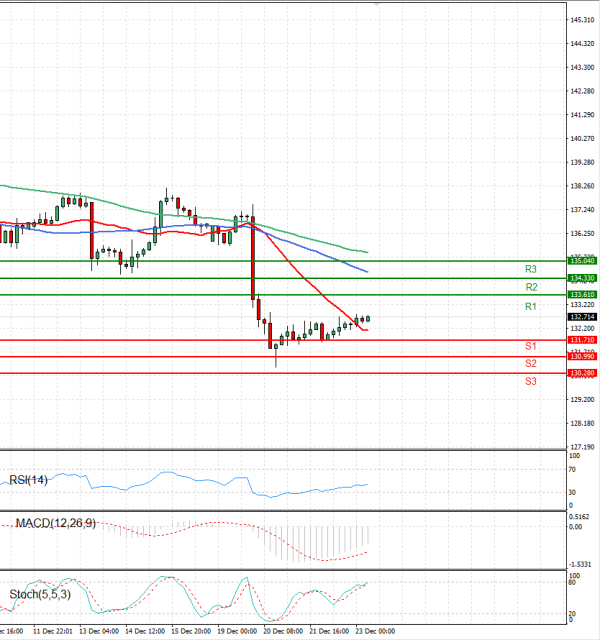This screenshot has height=640, width=600.
Task: Click the R3 resistance label
Action: [531, 269]
